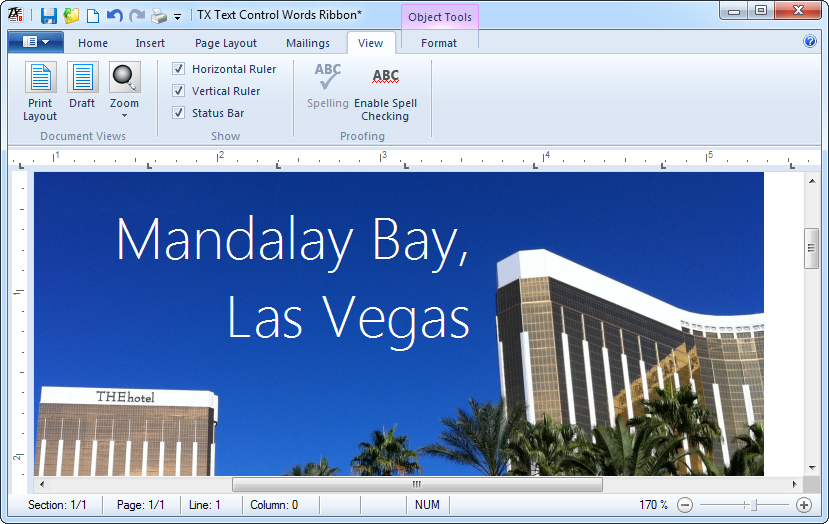This screenshot has width=829, height=524.
Task: Undo the last action
Action: coord(114,15)
